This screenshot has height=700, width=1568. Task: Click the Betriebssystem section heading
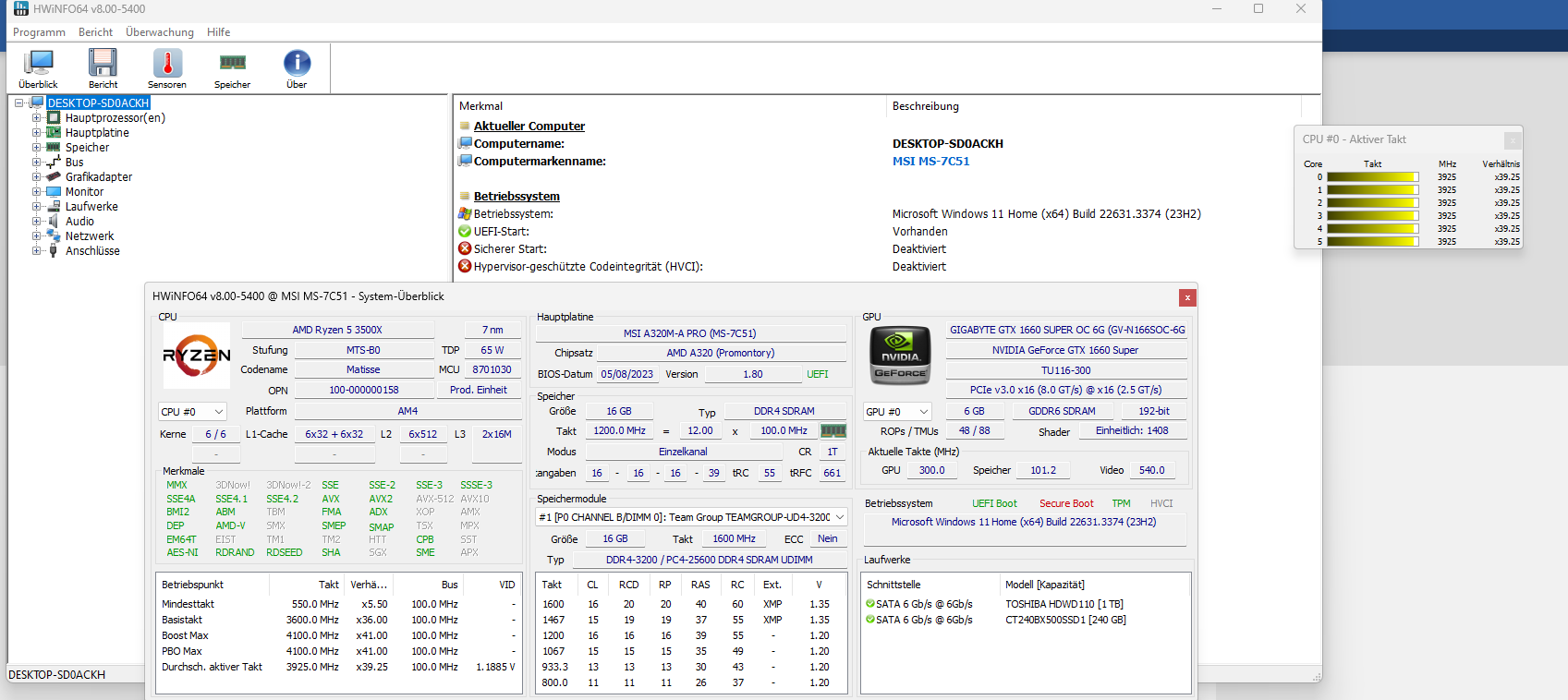[x=517, y=197]
